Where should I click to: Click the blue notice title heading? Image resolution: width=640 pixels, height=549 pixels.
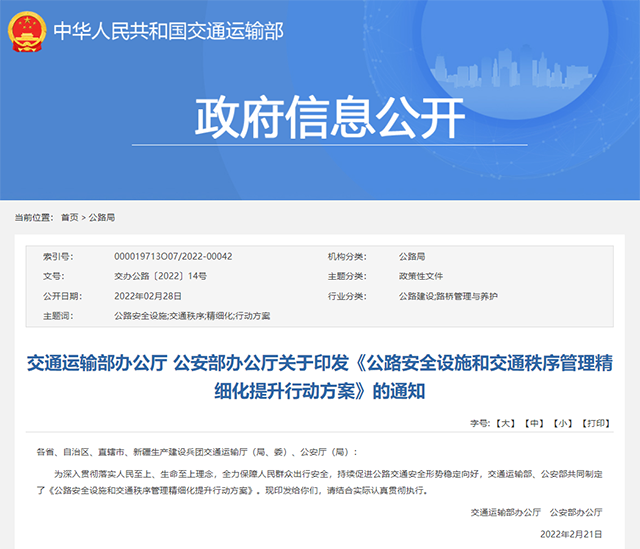(320, 377)
